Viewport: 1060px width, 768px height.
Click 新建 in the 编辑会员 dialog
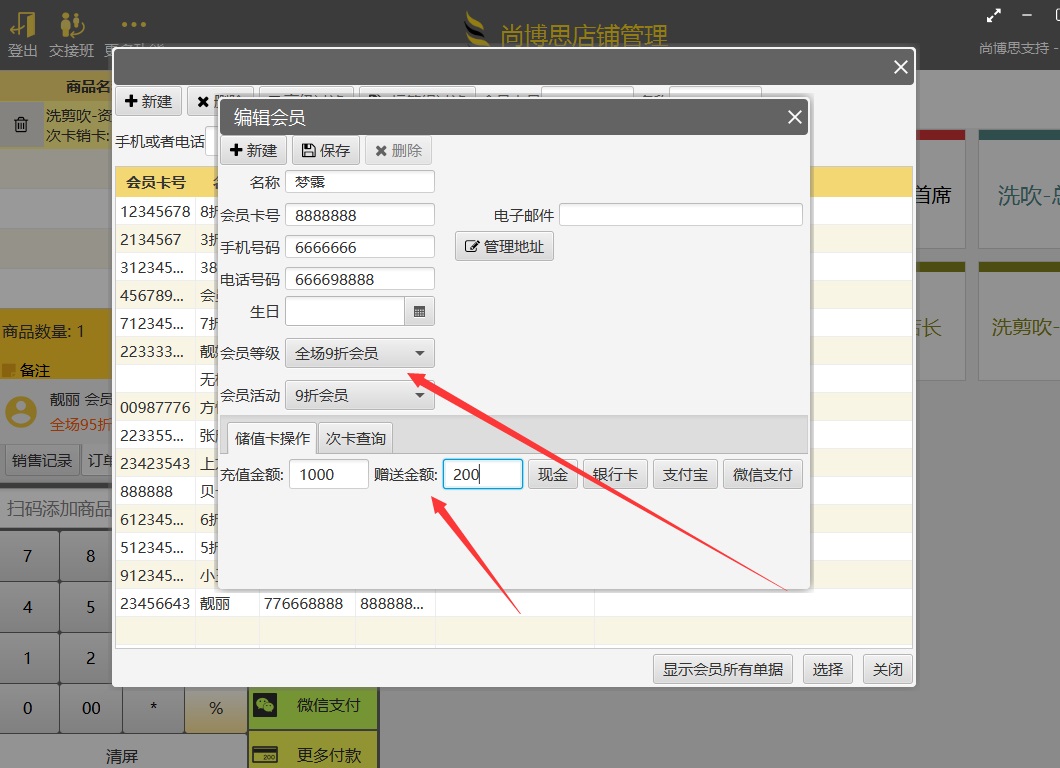pyautogui.click(x=253, y=150)
